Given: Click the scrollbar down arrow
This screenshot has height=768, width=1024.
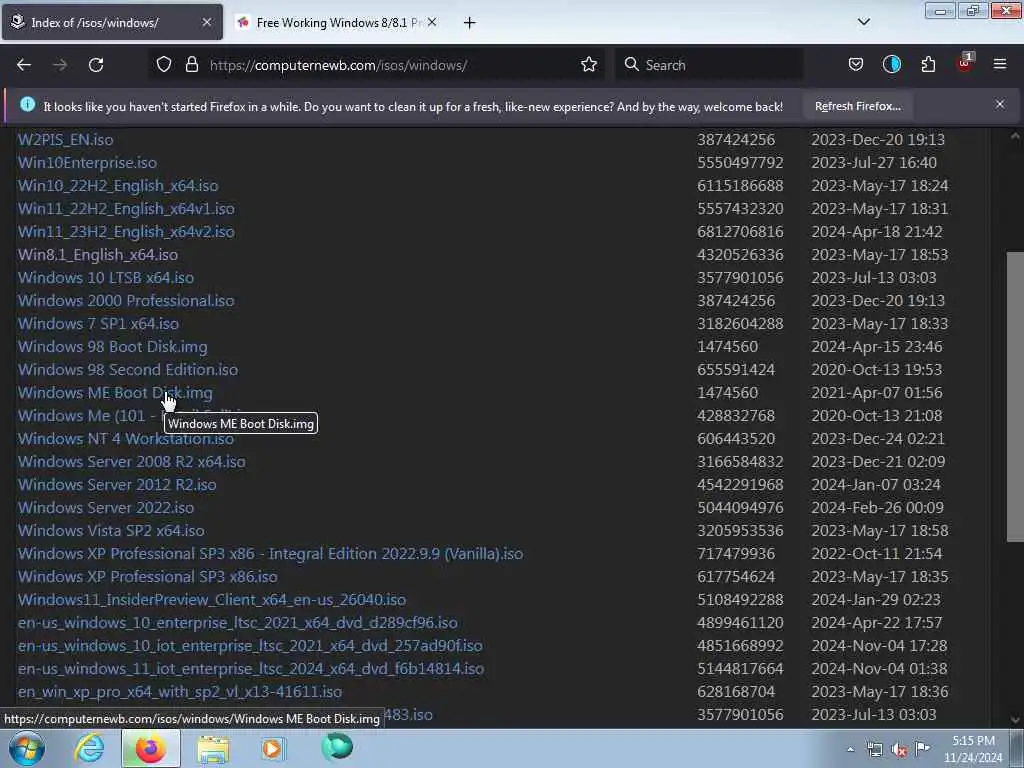Looking at the screenshot, I should coord(1015,720).
